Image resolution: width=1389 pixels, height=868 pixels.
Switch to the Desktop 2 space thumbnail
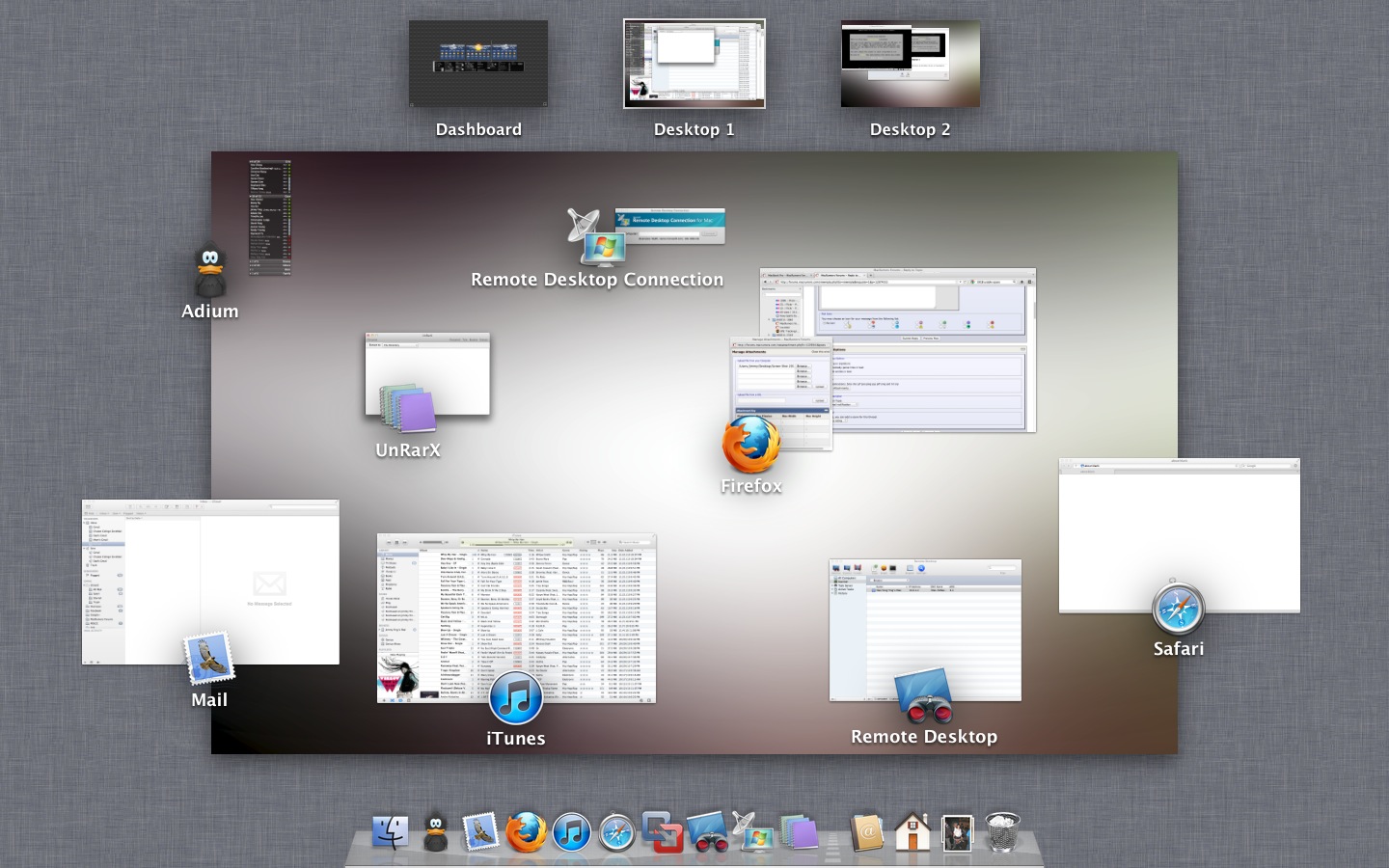(x=911, y=64)
